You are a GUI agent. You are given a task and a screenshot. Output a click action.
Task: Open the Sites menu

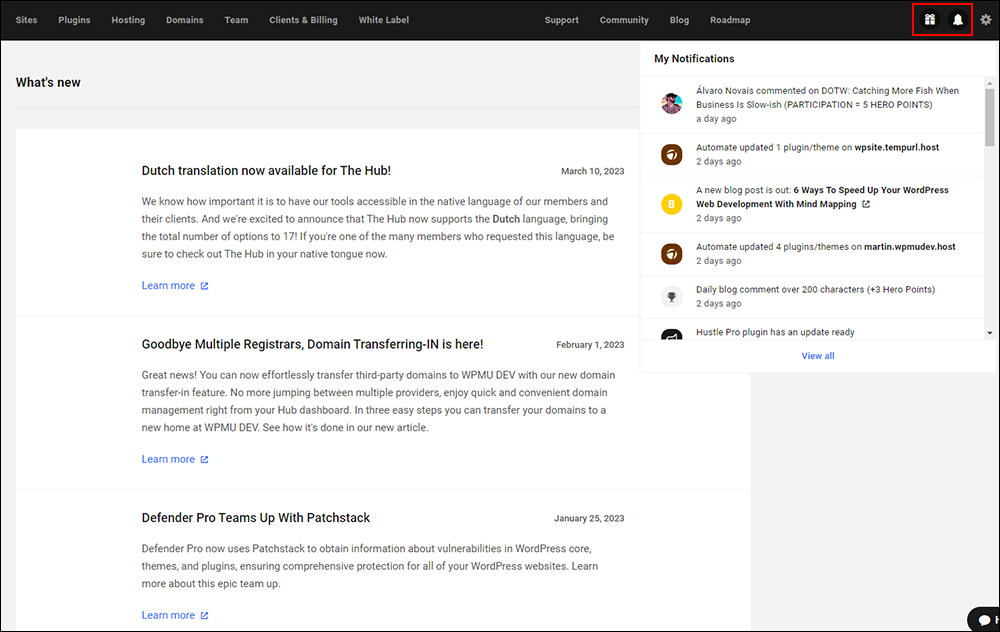[27, 20]
